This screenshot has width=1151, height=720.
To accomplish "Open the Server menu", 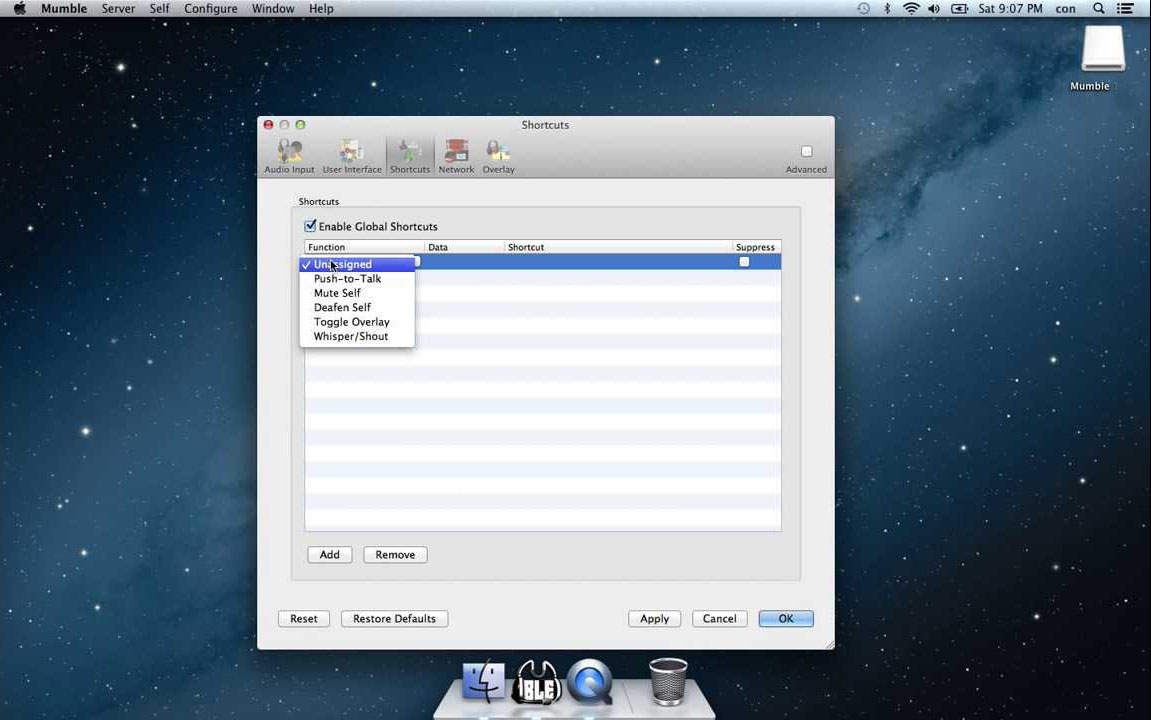I will tap(118, 9).
